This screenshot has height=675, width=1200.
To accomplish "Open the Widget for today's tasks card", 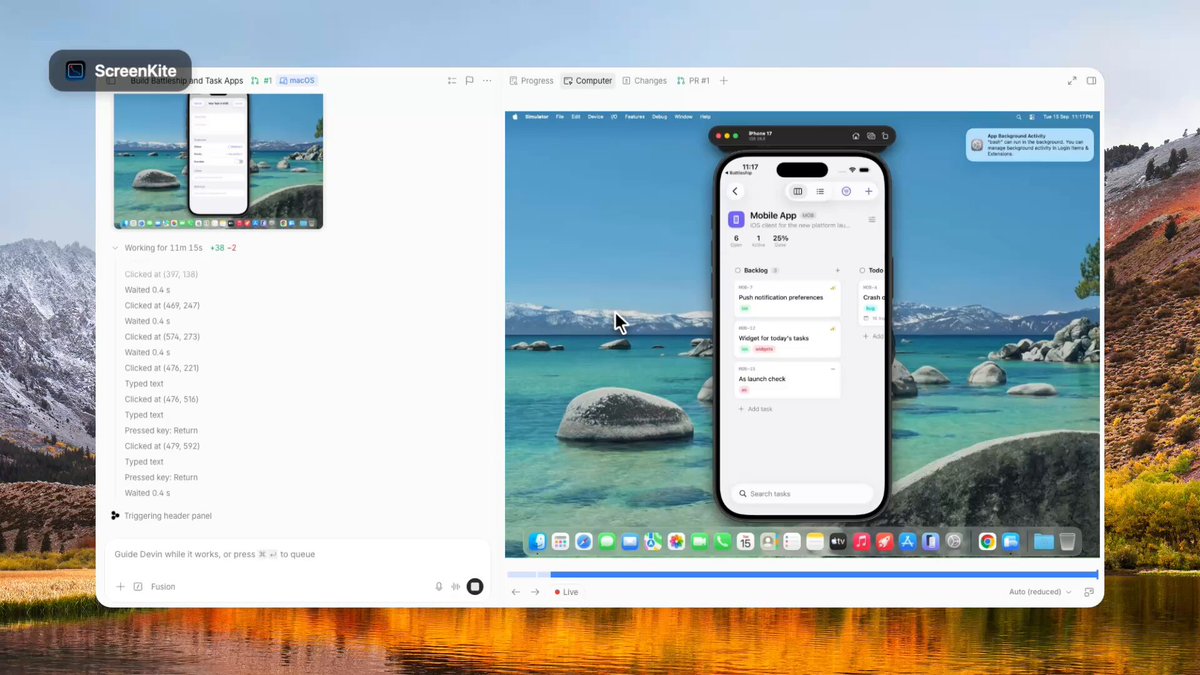I will pos(787,338).
